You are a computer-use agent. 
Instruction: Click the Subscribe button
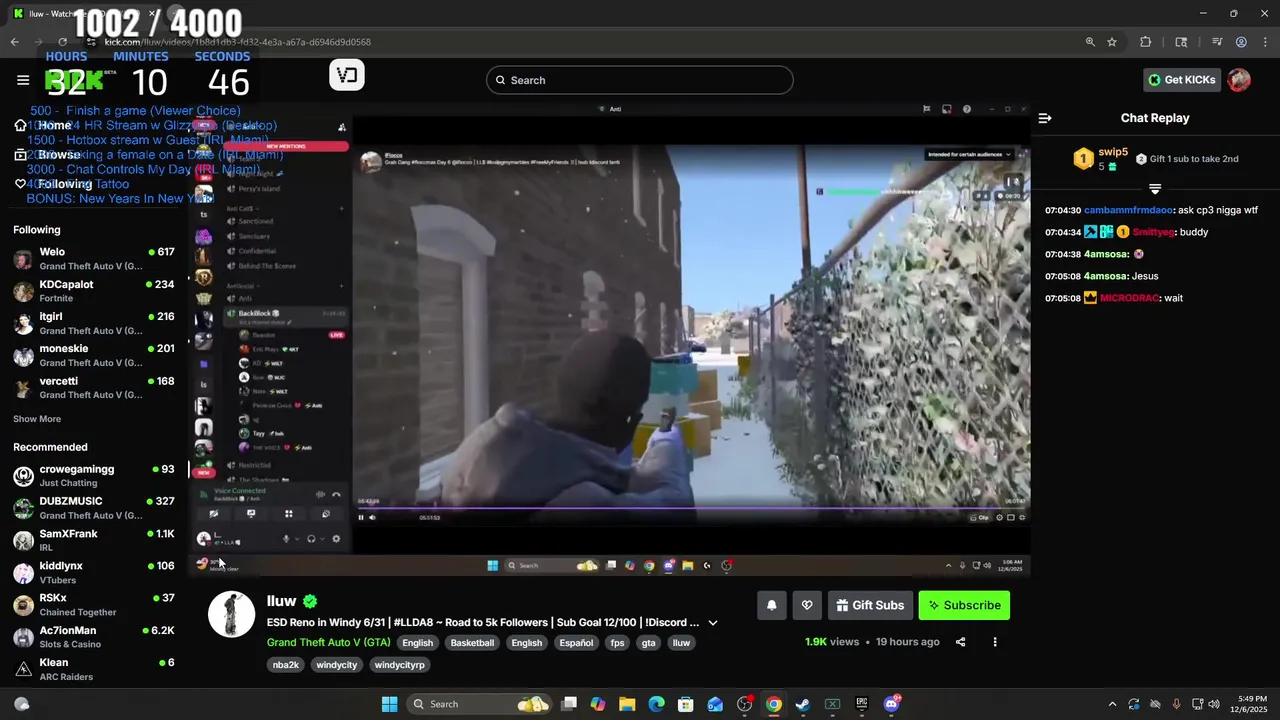[x=964, y=605]
